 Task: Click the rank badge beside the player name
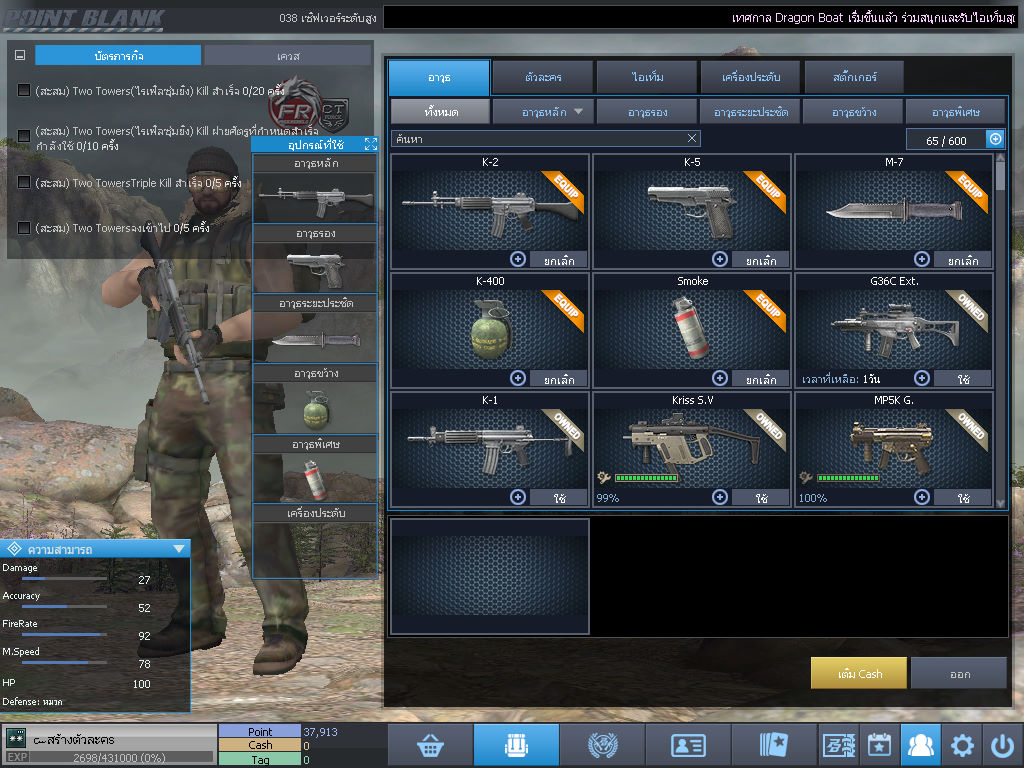(16, 739)
